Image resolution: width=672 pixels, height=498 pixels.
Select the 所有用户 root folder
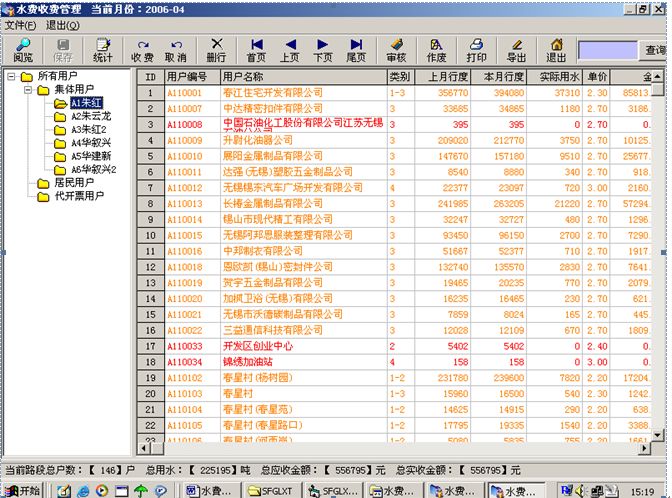click(x=57, y=76)
